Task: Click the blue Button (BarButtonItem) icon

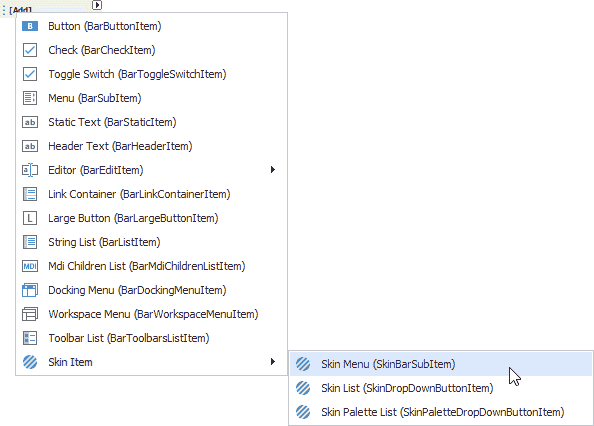Action: (x=30, y=26)
